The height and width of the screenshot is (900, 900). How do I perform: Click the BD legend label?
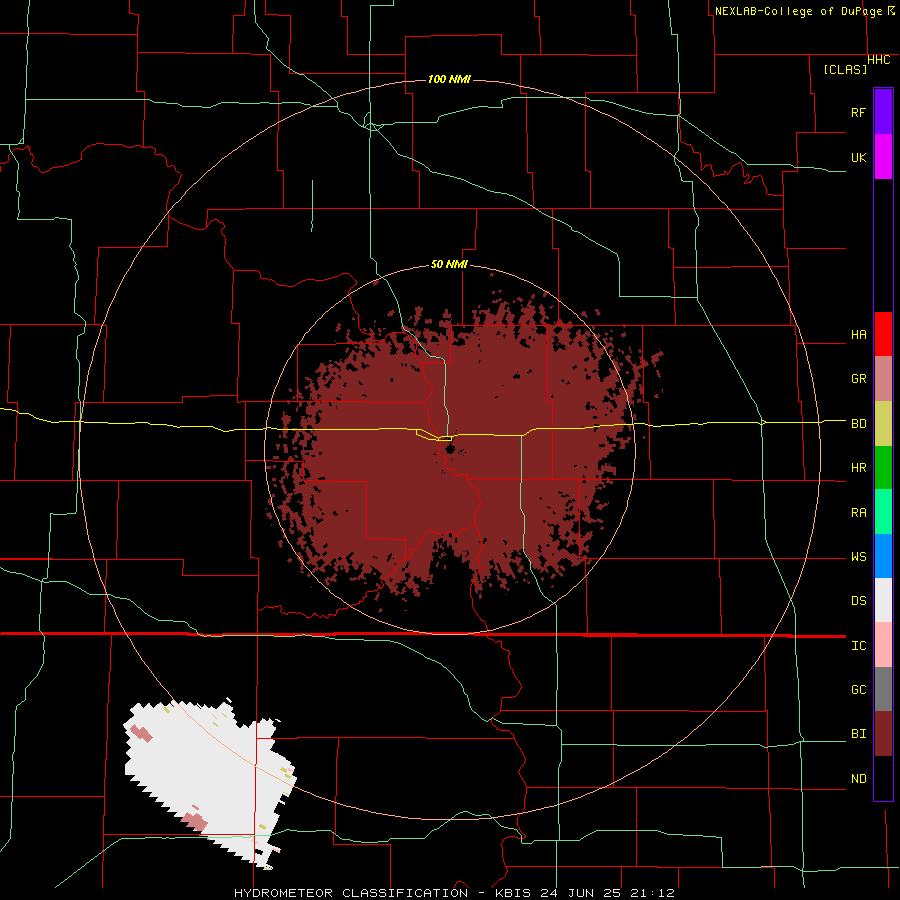pos(859,424)
